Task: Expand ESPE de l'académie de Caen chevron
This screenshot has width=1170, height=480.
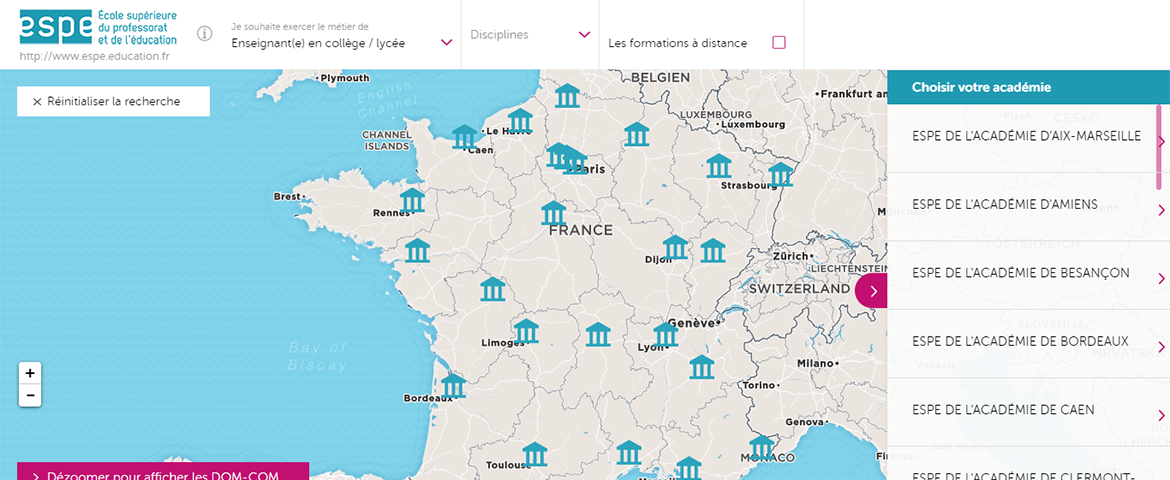Action: pos(1161,415)
